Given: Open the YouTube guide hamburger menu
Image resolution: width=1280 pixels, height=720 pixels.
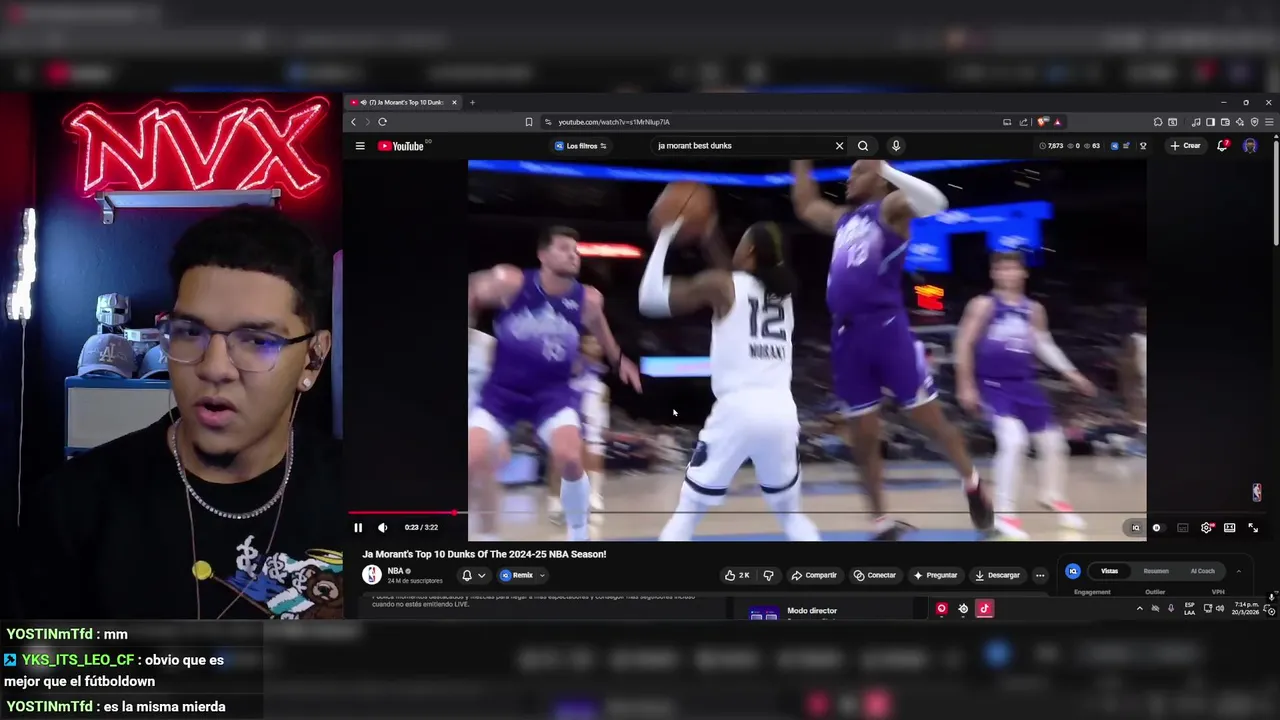Looking at the screenshot, I should 360,146.
